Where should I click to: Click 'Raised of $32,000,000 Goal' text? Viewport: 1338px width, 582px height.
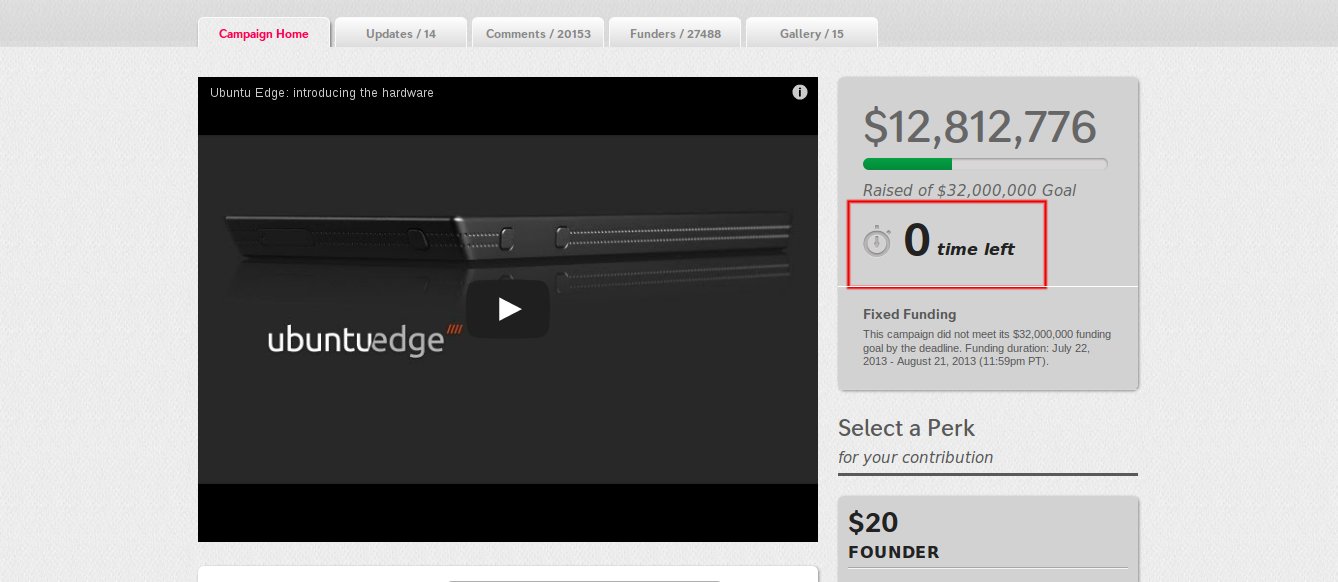969,190
